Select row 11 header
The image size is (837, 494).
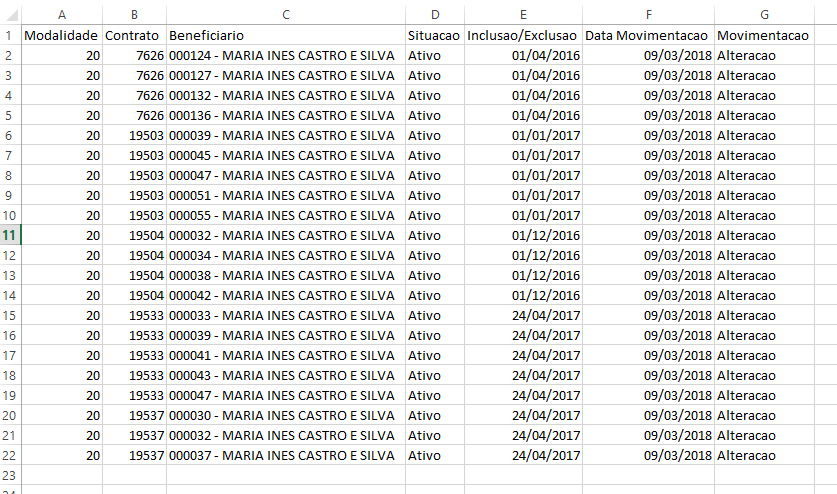(10, 235)
